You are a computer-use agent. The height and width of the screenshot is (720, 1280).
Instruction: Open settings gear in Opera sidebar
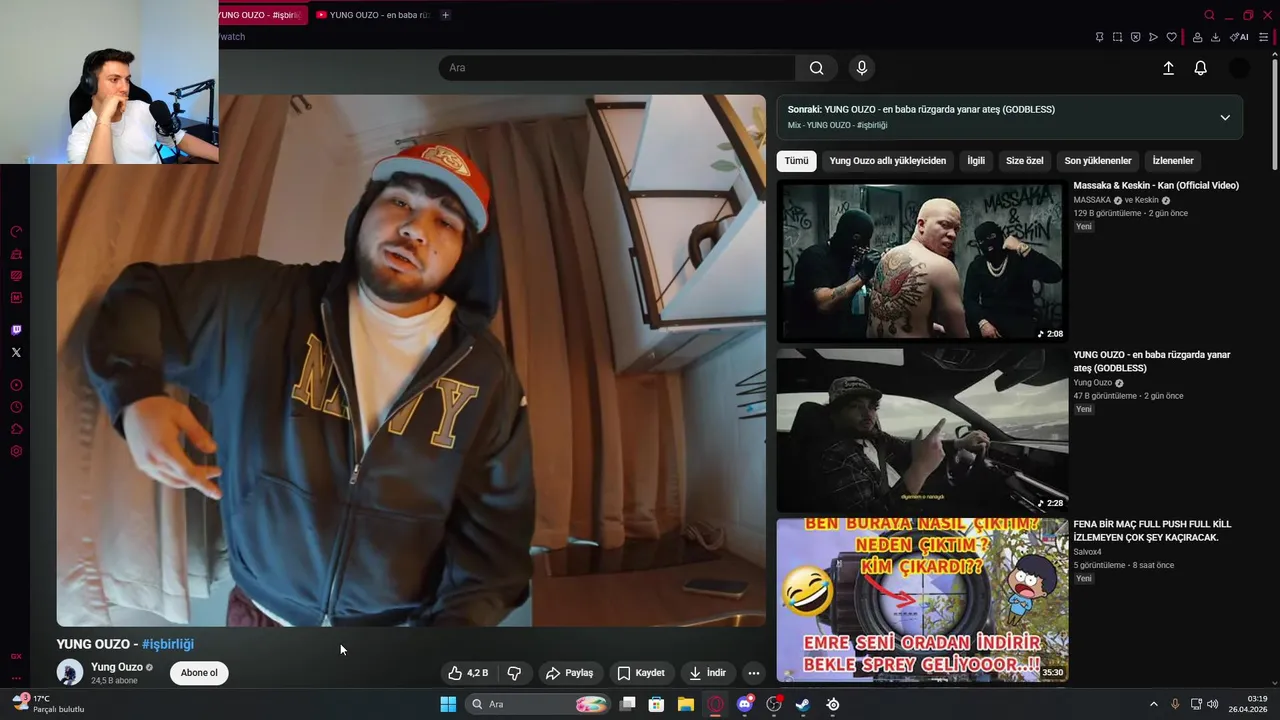(16, 451)
